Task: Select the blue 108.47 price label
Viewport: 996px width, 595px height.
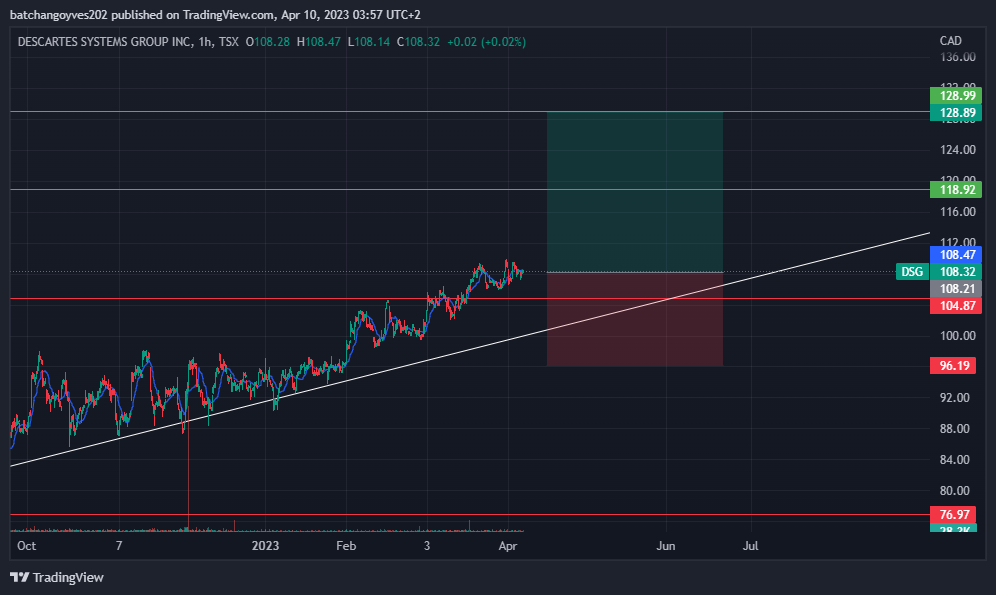Action: 955,255
